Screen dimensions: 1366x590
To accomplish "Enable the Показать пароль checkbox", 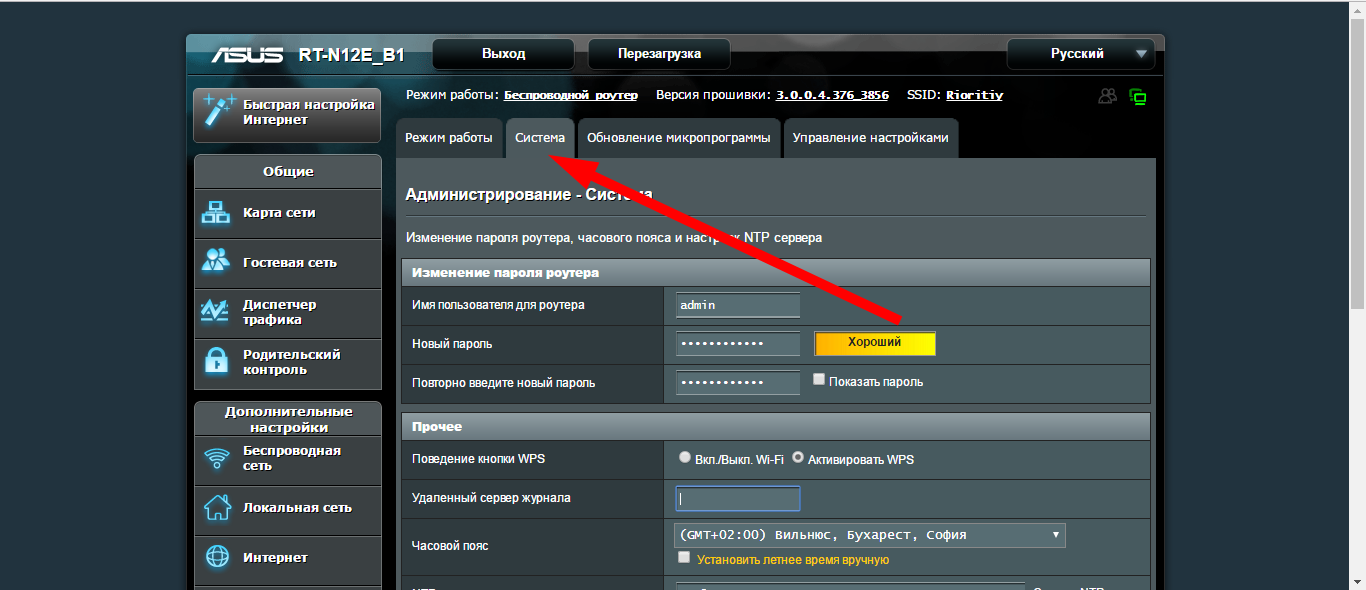I will tap(819, 380).
